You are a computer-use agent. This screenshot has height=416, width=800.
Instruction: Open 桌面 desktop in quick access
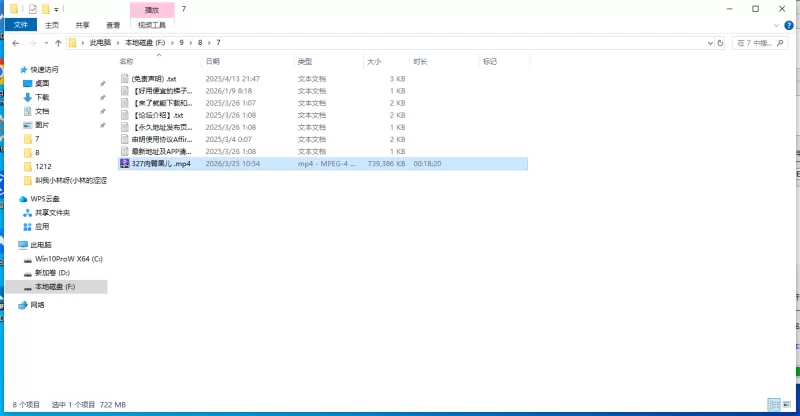42,83
